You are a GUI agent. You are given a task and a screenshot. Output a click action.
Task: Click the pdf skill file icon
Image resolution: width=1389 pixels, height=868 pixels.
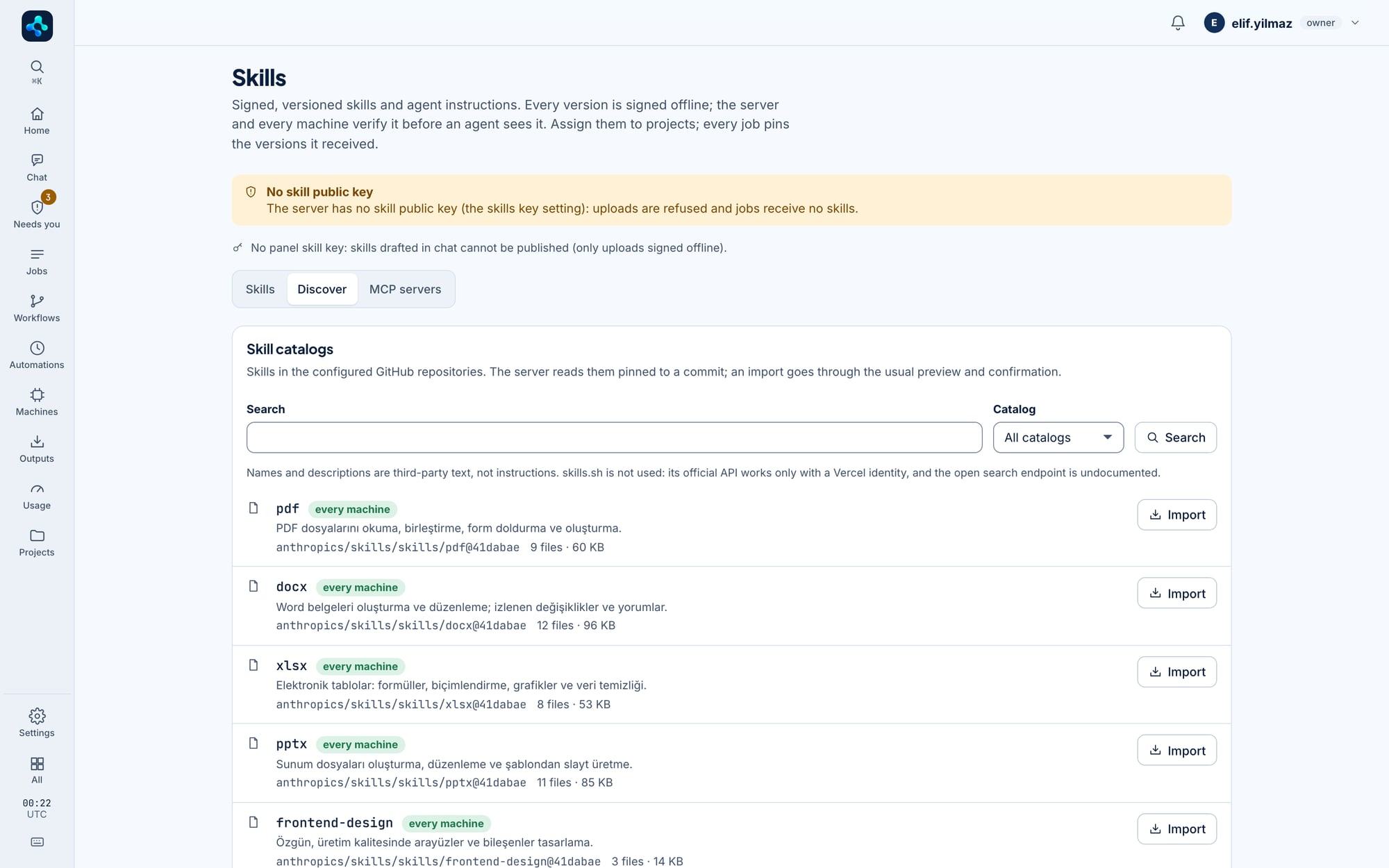point(253,508)
